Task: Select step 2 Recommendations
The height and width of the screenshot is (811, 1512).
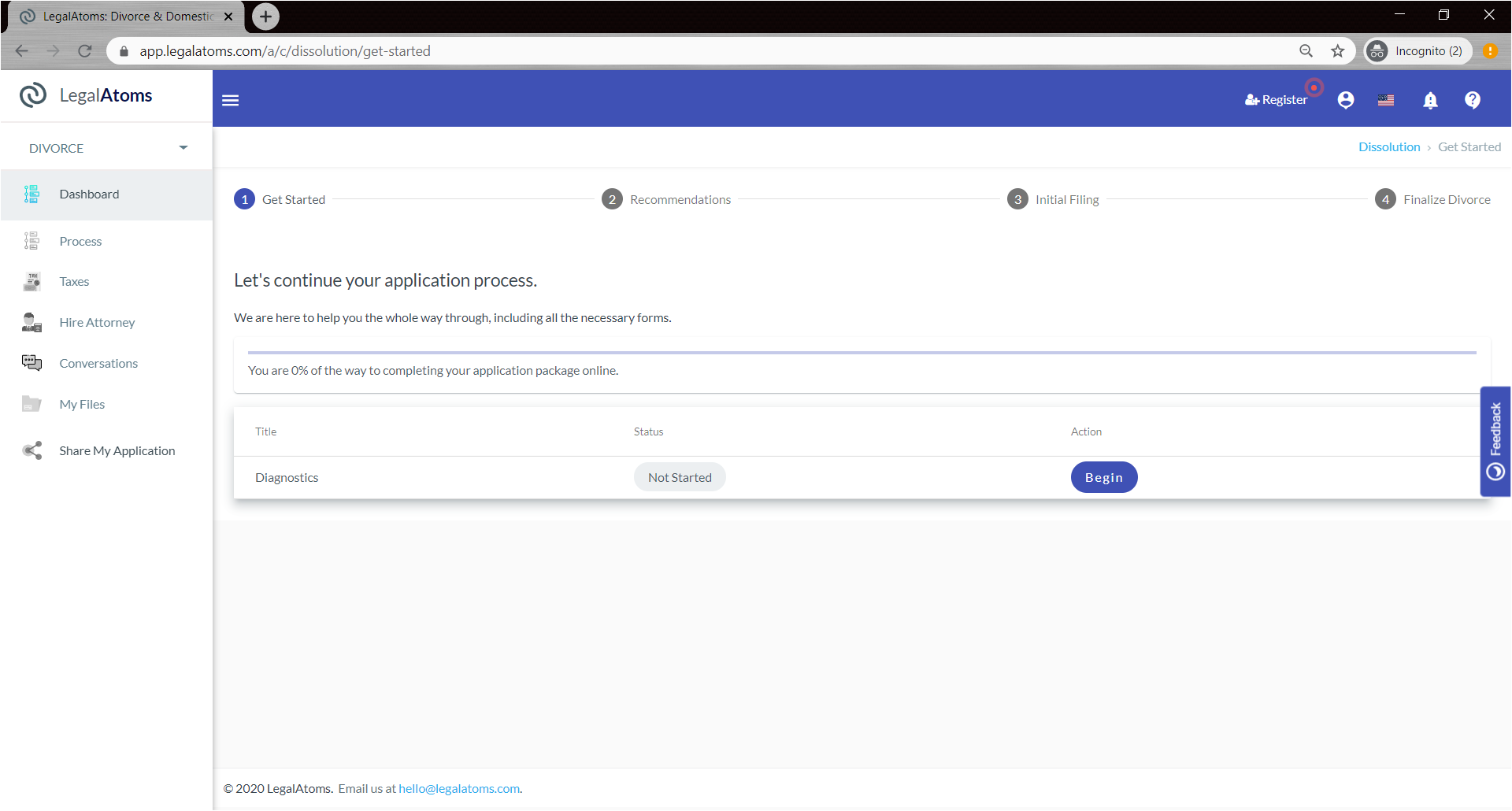Action: (666, 199)
